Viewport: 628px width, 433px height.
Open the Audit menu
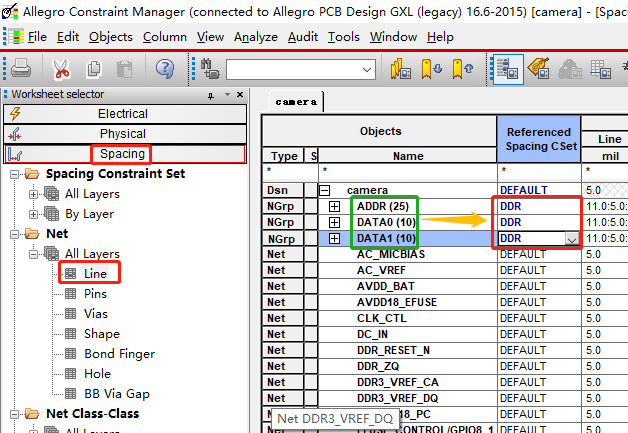click(303, 37)
